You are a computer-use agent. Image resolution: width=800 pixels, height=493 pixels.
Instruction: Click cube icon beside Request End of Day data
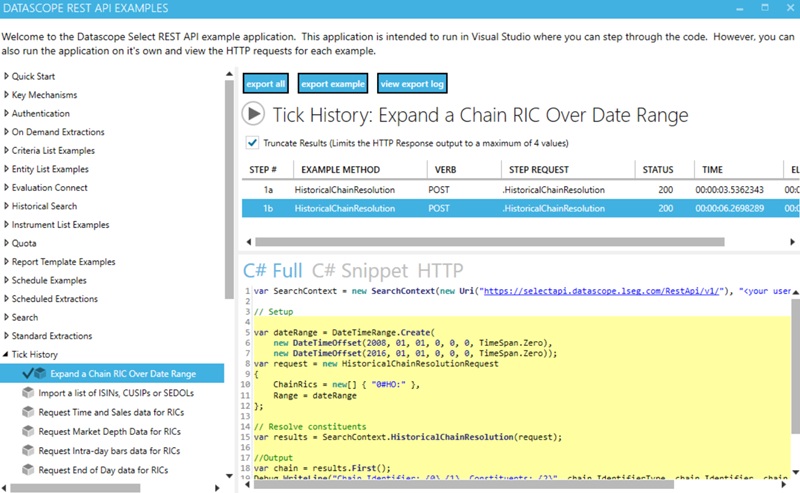[x=28, y=469]
